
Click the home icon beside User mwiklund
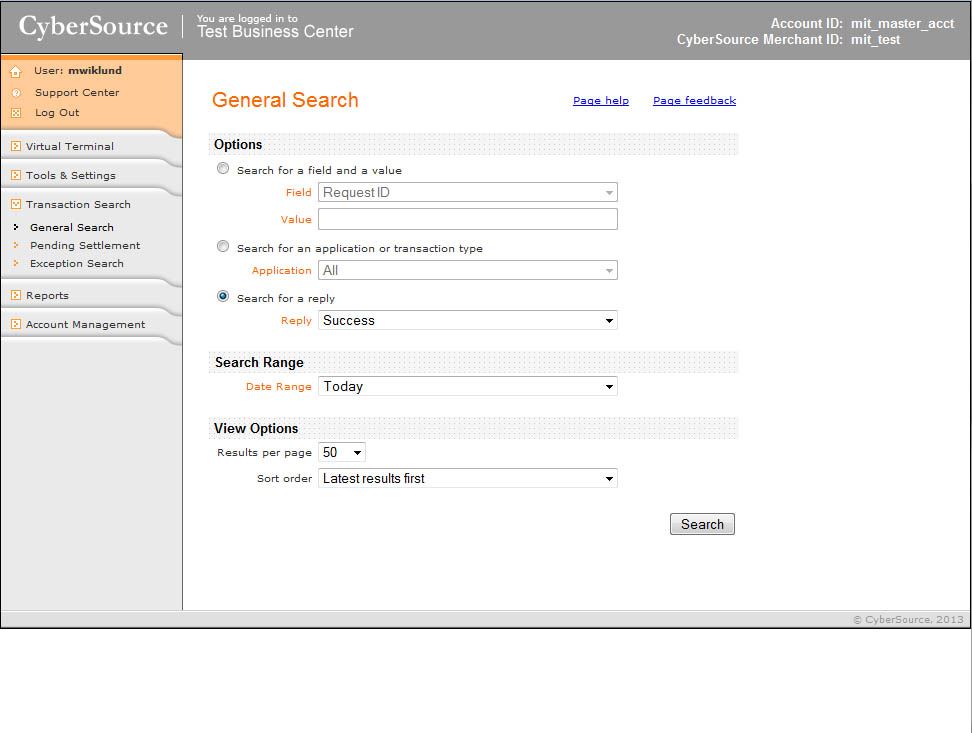pyautogui.click(x=16, y=72)
